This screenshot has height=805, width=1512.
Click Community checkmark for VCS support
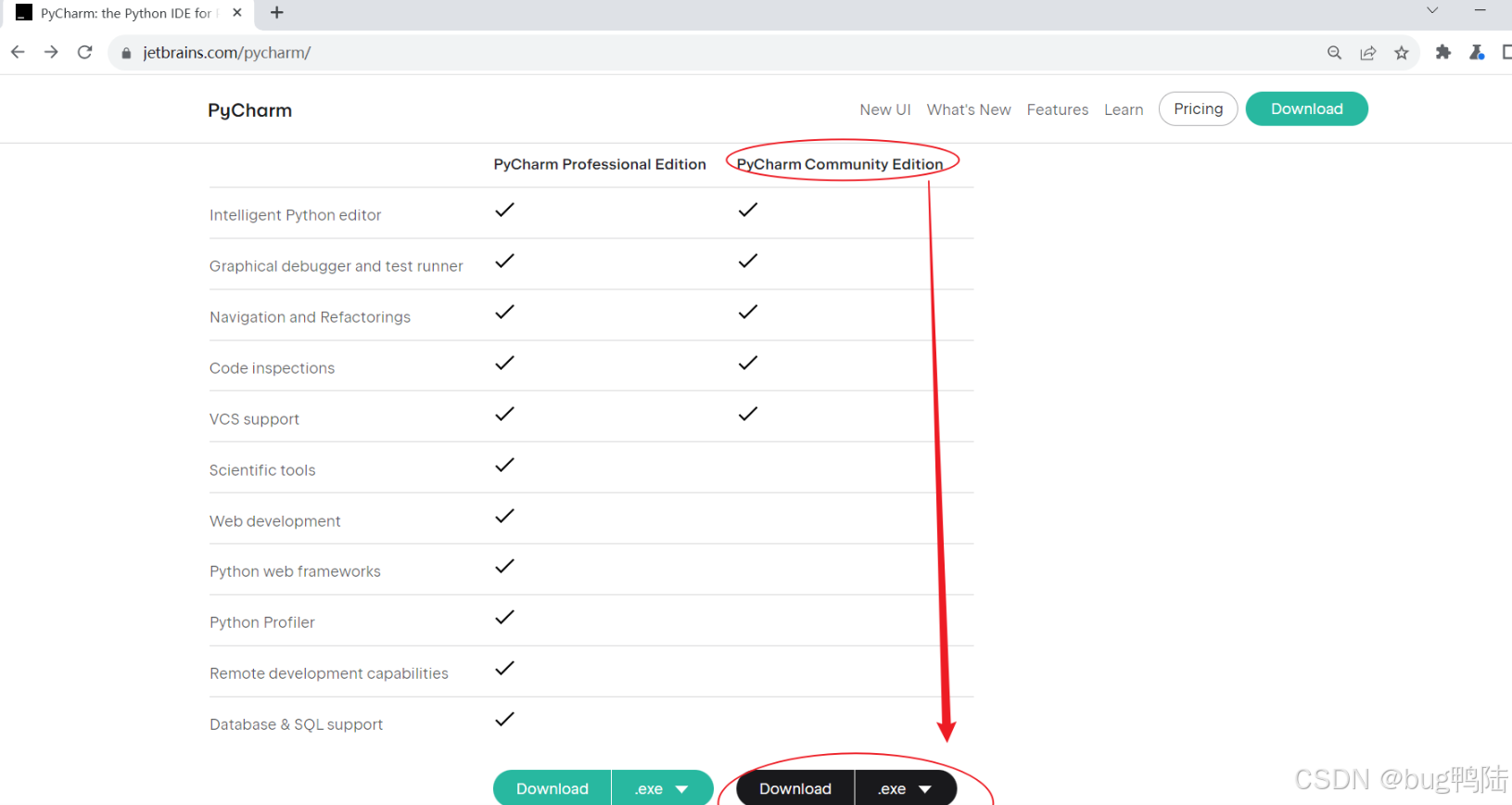[748, 414]
